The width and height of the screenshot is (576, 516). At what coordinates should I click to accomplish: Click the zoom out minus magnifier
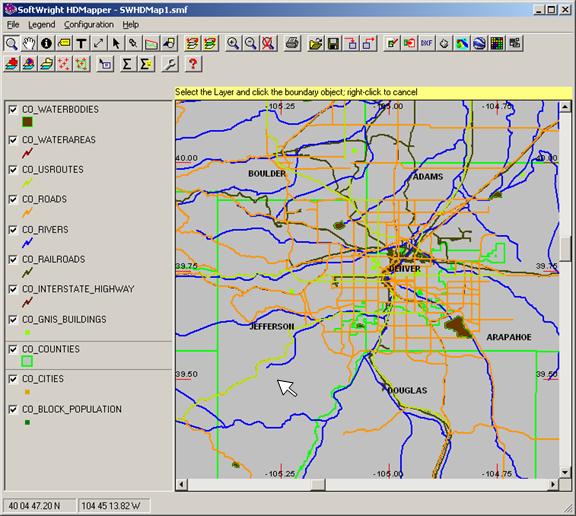click(251, 43)
